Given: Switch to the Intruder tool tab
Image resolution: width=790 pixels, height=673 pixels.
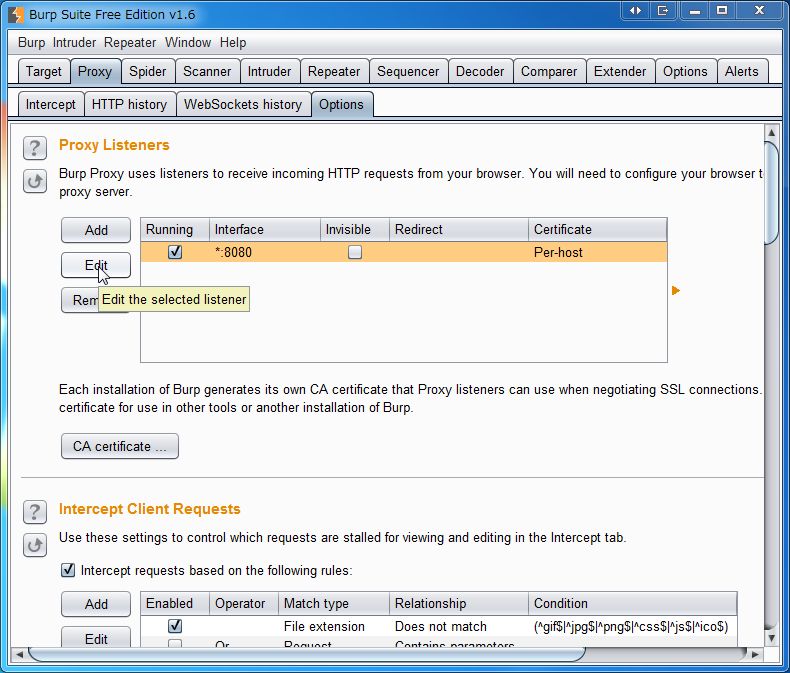Looking at the screenshot, I should [270, 72].
